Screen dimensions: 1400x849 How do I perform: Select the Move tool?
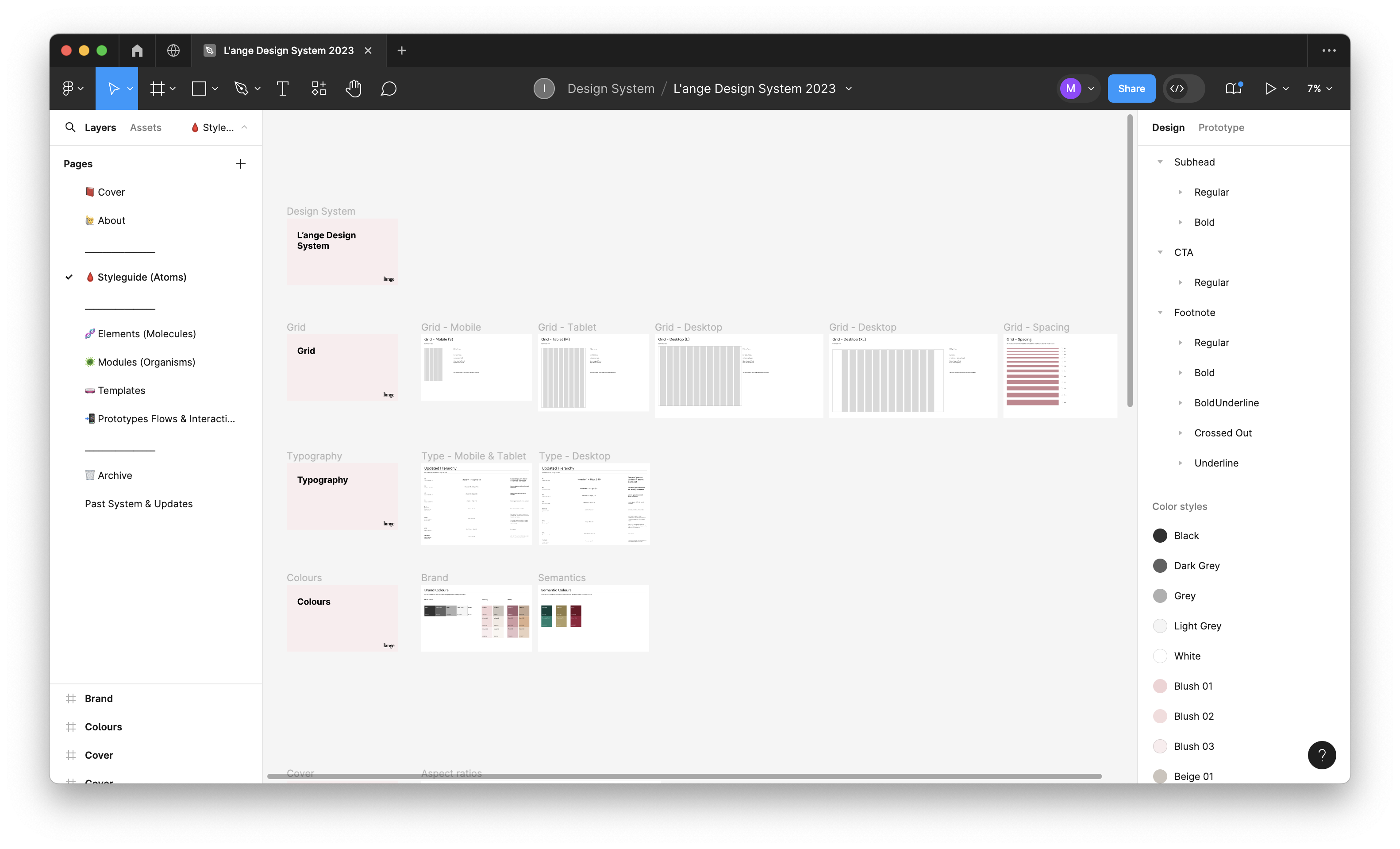113,89
